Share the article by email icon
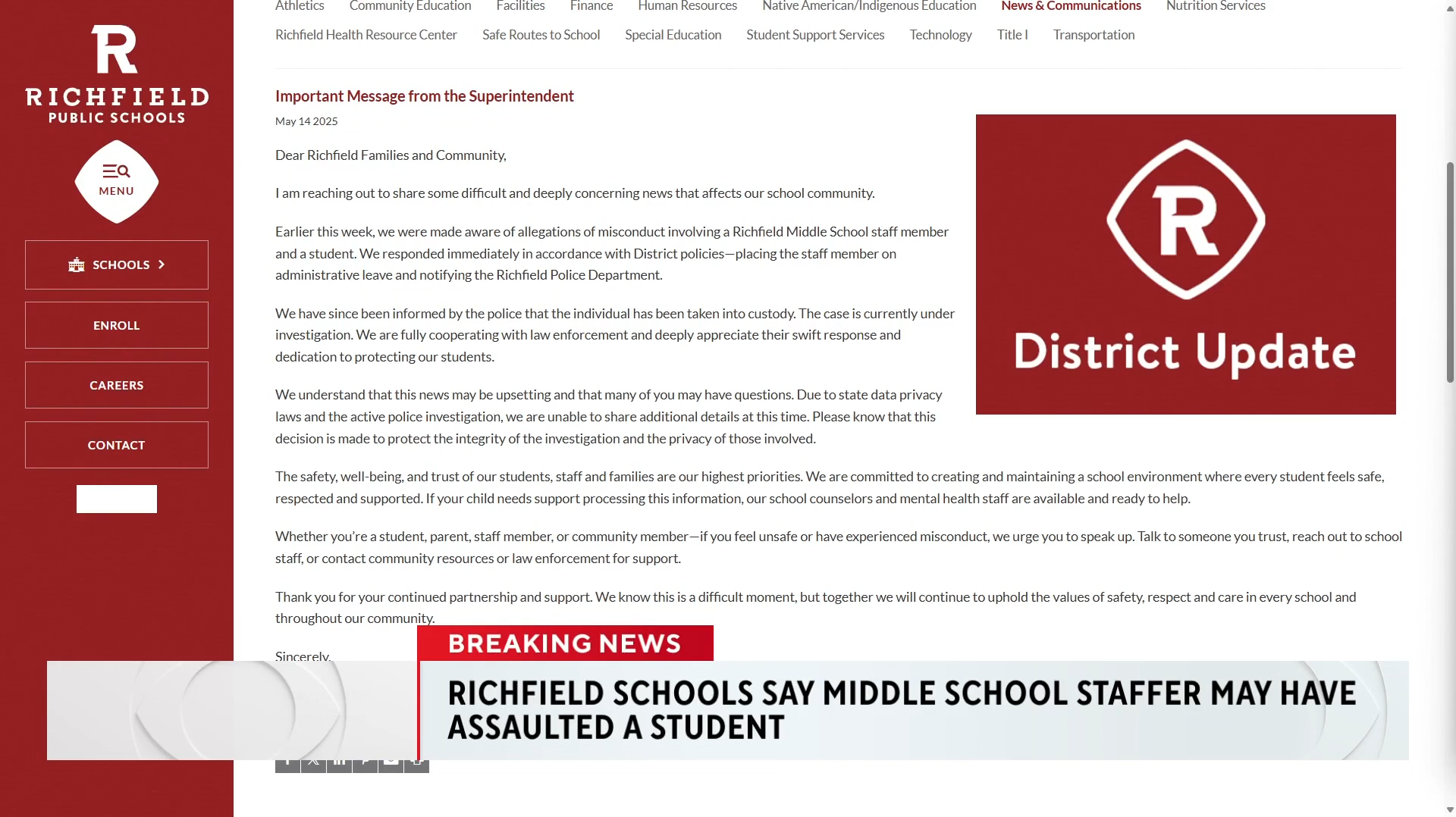 [391, 765]
